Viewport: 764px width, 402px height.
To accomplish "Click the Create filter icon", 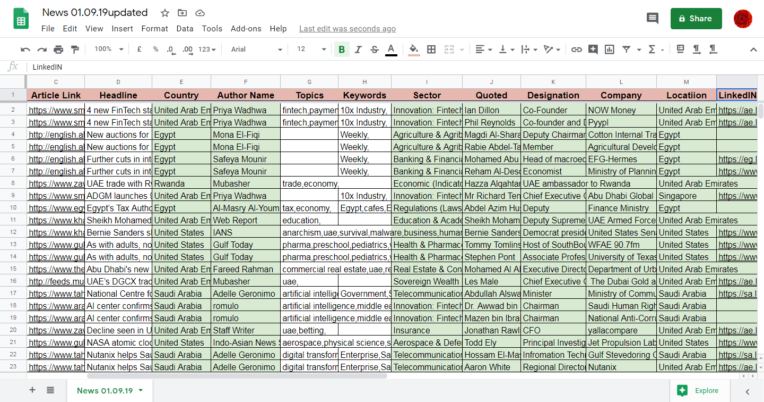I will click(x=626, y=49).
